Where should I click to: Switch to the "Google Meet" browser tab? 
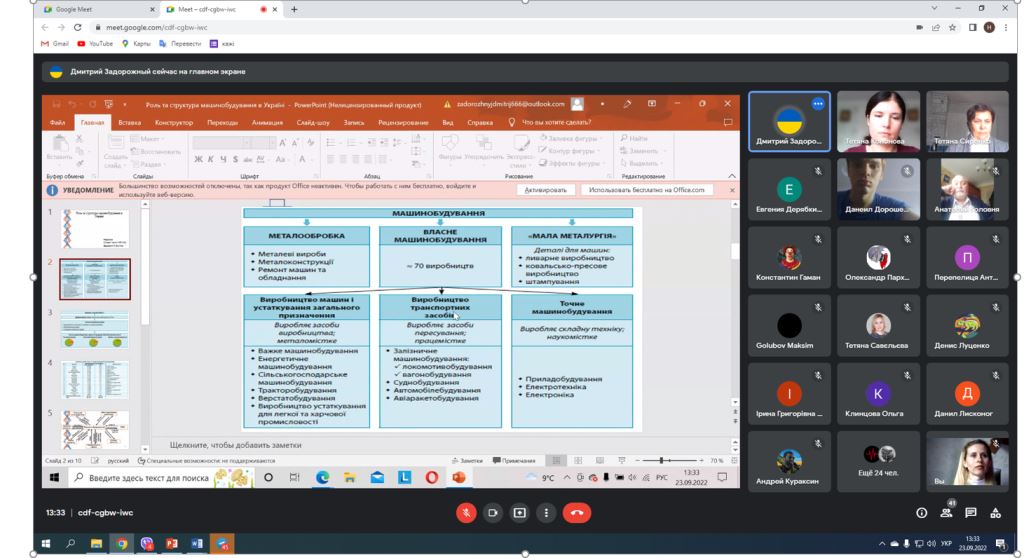pos(98,9)
